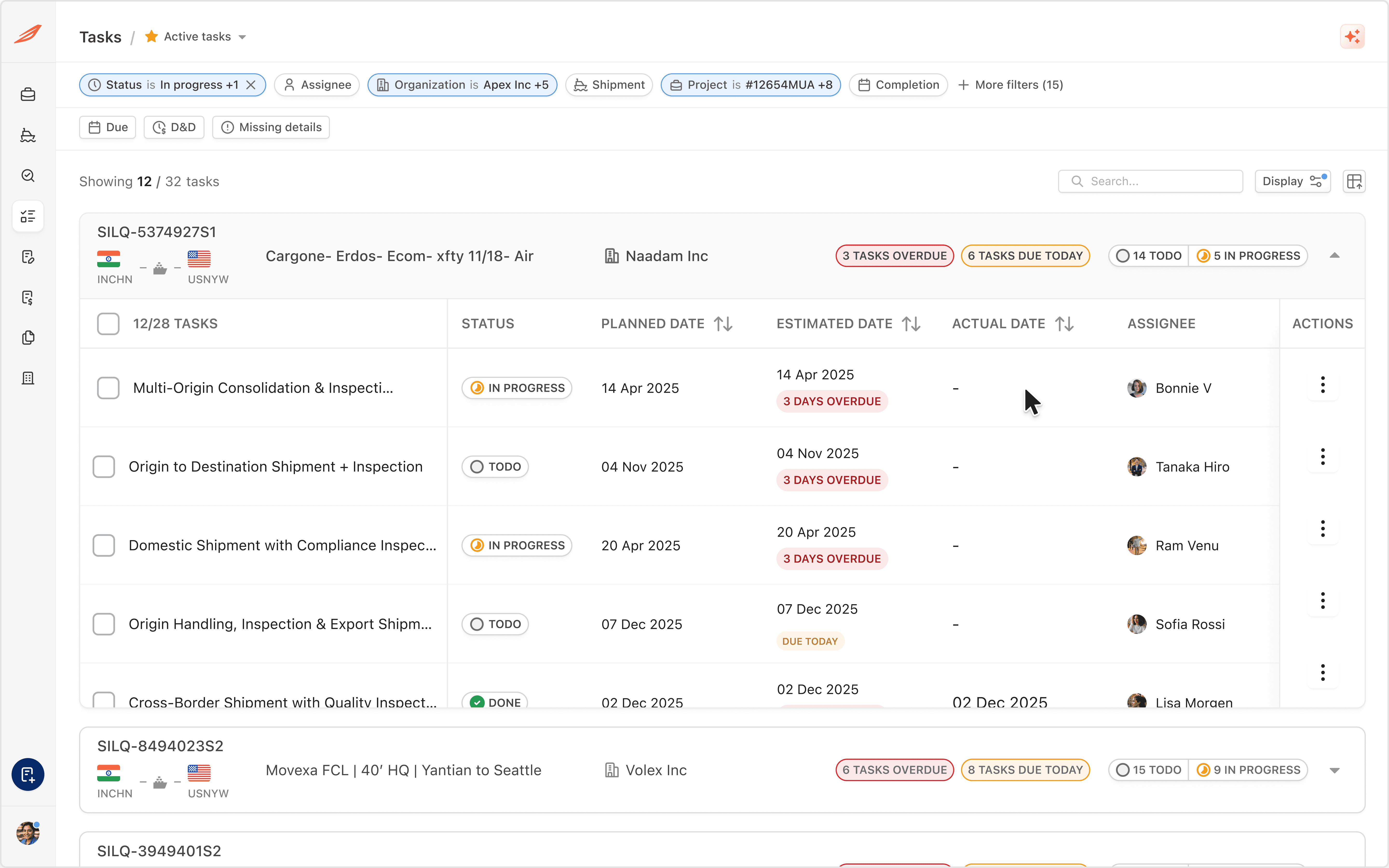Remove the Status filter with its X

(251, 85)
